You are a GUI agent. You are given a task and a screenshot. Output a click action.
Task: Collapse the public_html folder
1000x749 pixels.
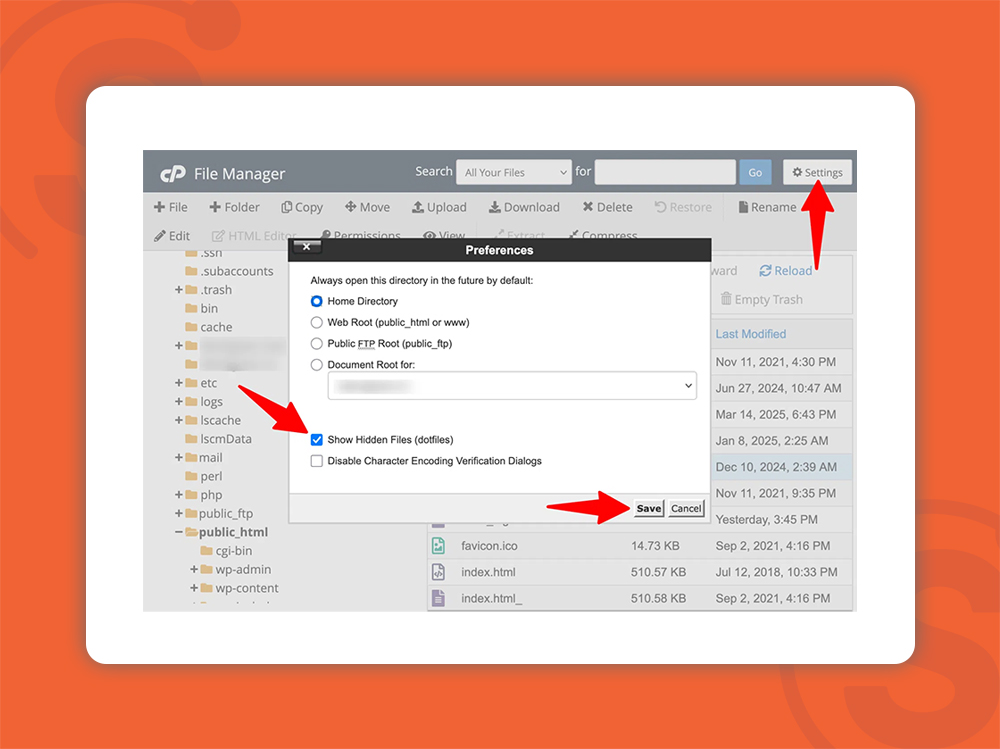pyautogui.click(x=179, y=532)
